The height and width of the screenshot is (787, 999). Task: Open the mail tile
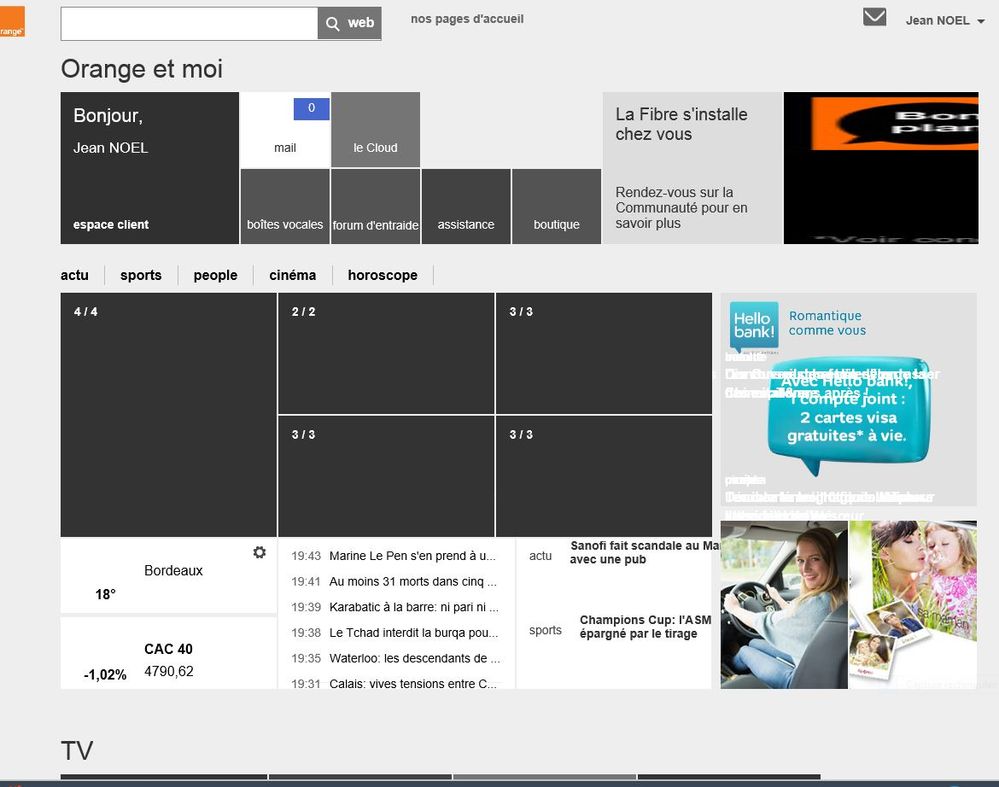(x=285, y=130)
